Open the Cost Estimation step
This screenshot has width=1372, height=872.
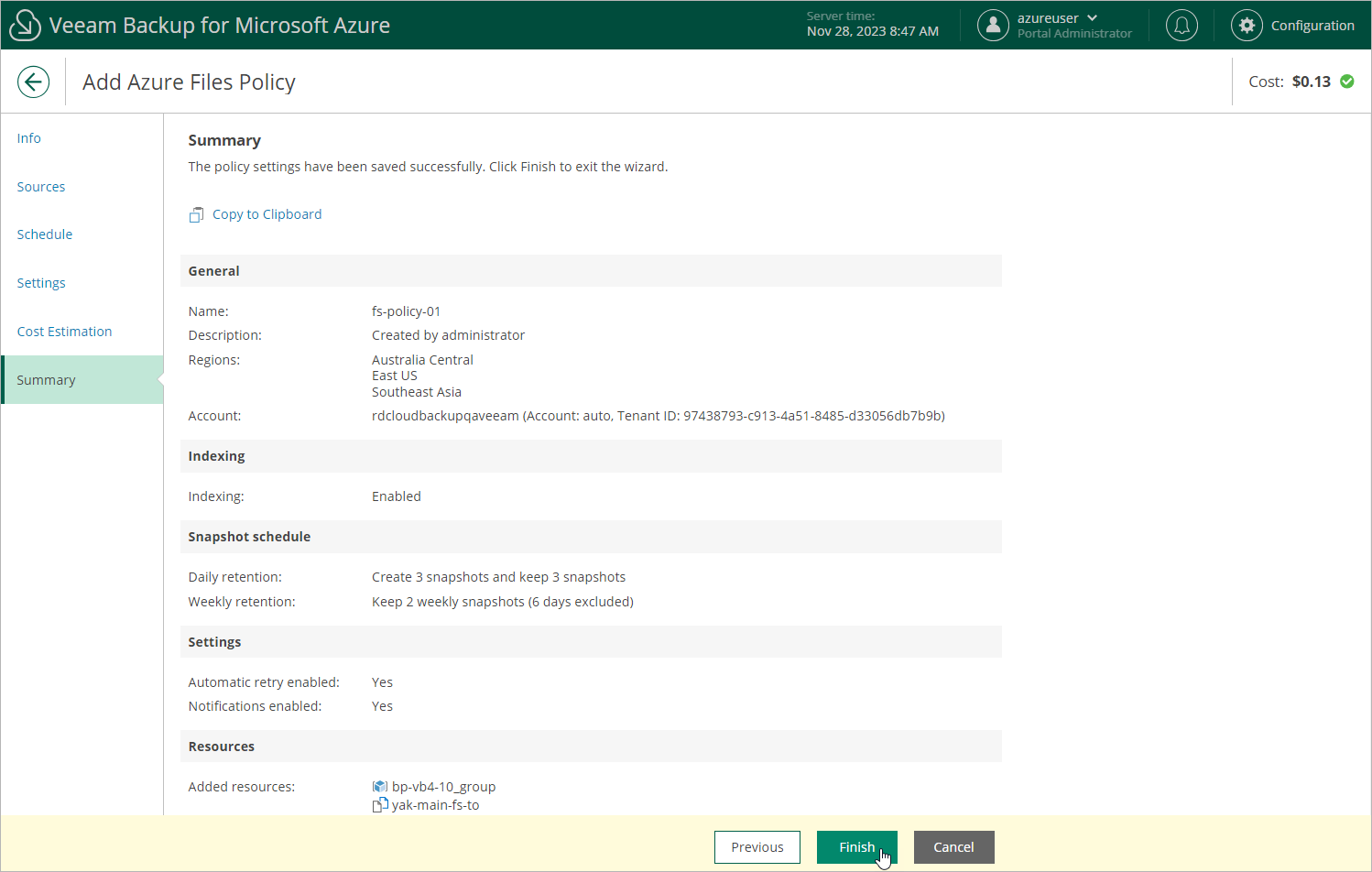click(x=65, y=332)
